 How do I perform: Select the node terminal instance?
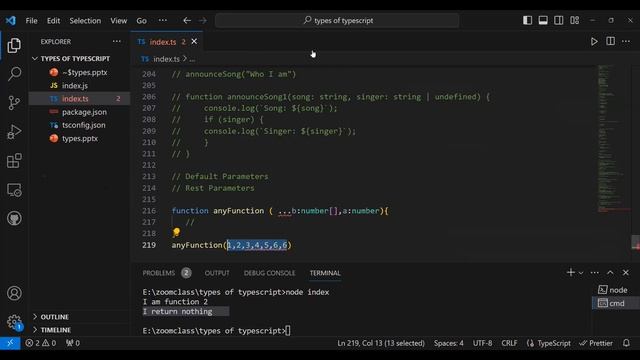click(616, 290)
